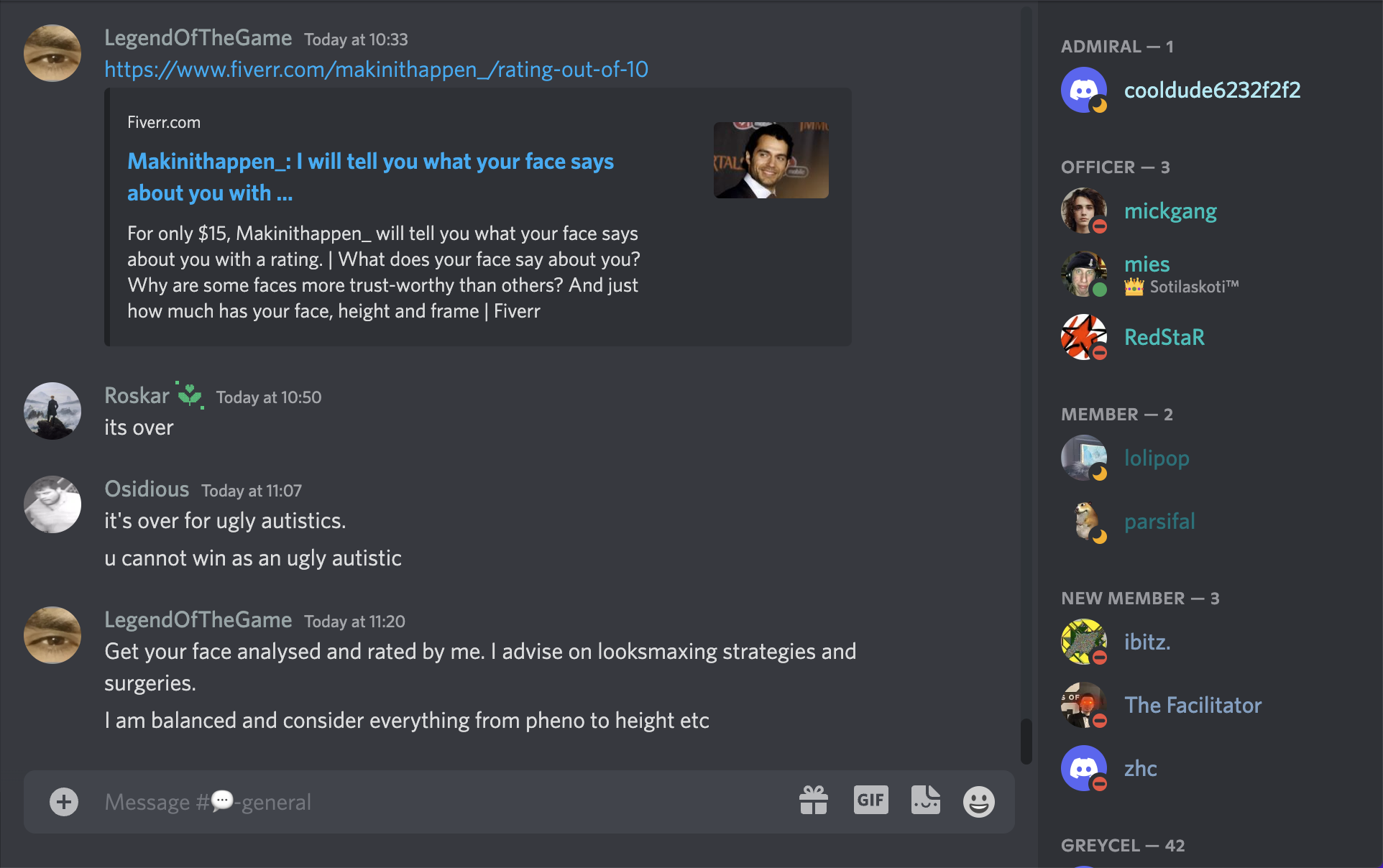This screenshot has width=1383, height=868.
Task: Open RedStaR's member avatar
Action: pyautogui.click(x=1084, y=337)
